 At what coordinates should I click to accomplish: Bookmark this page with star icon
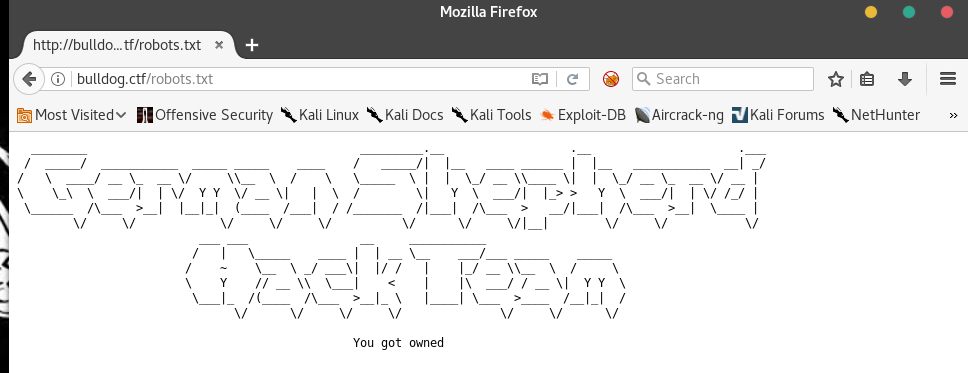(836, 79)
